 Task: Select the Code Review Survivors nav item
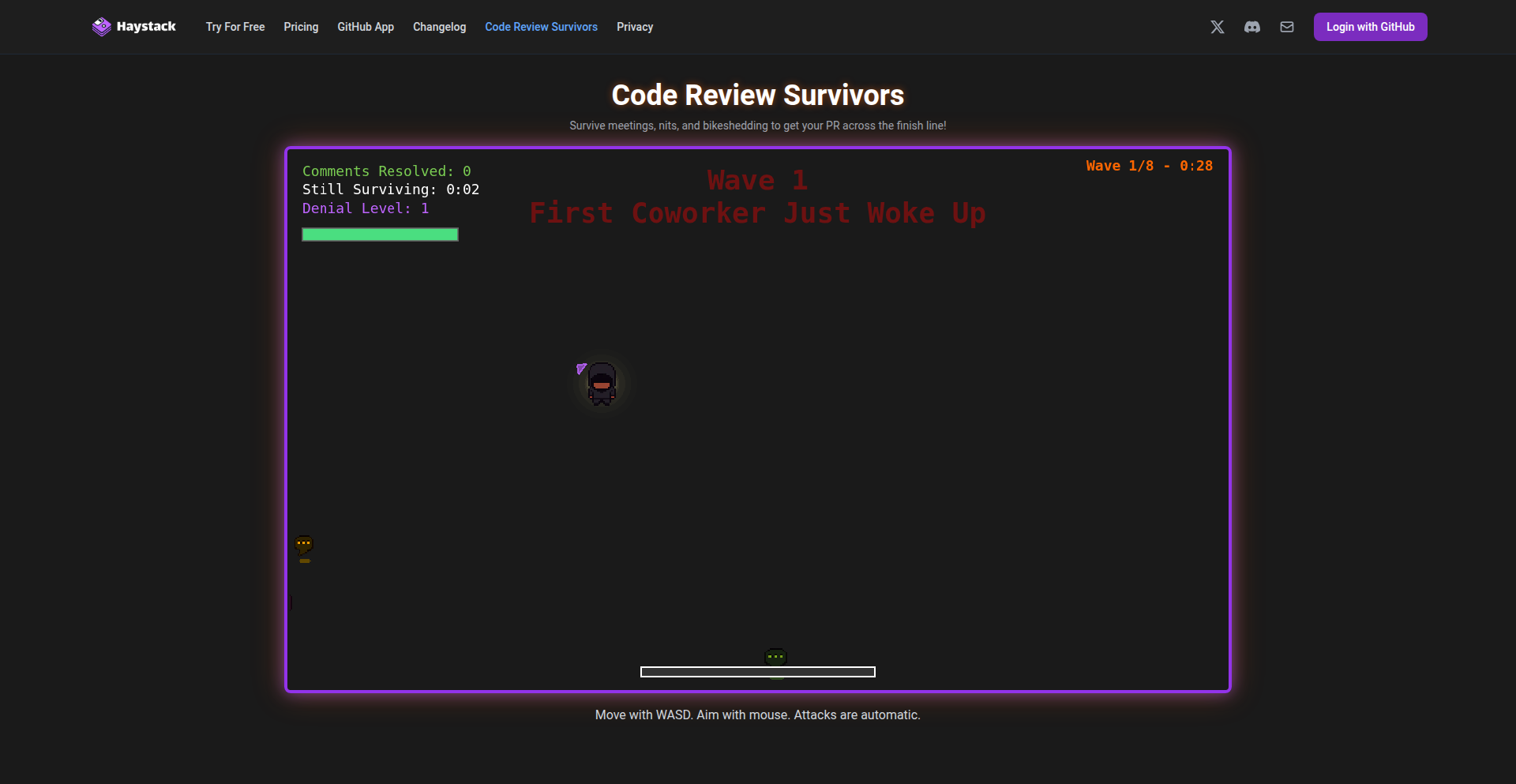pyautogui.click(x=541, y=27)
